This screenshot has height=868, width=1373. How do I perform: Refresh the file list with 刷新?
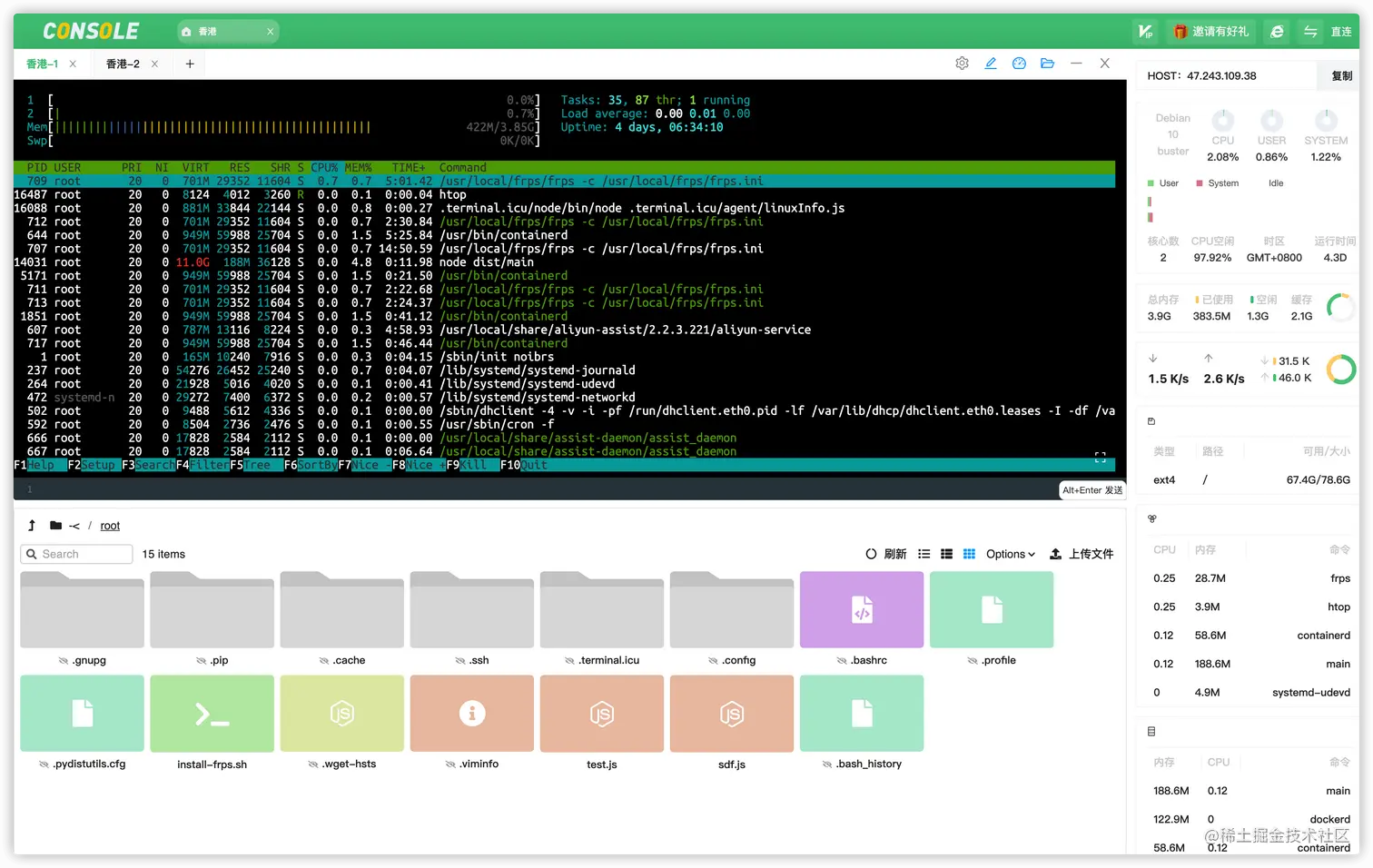tap(886, 554)
